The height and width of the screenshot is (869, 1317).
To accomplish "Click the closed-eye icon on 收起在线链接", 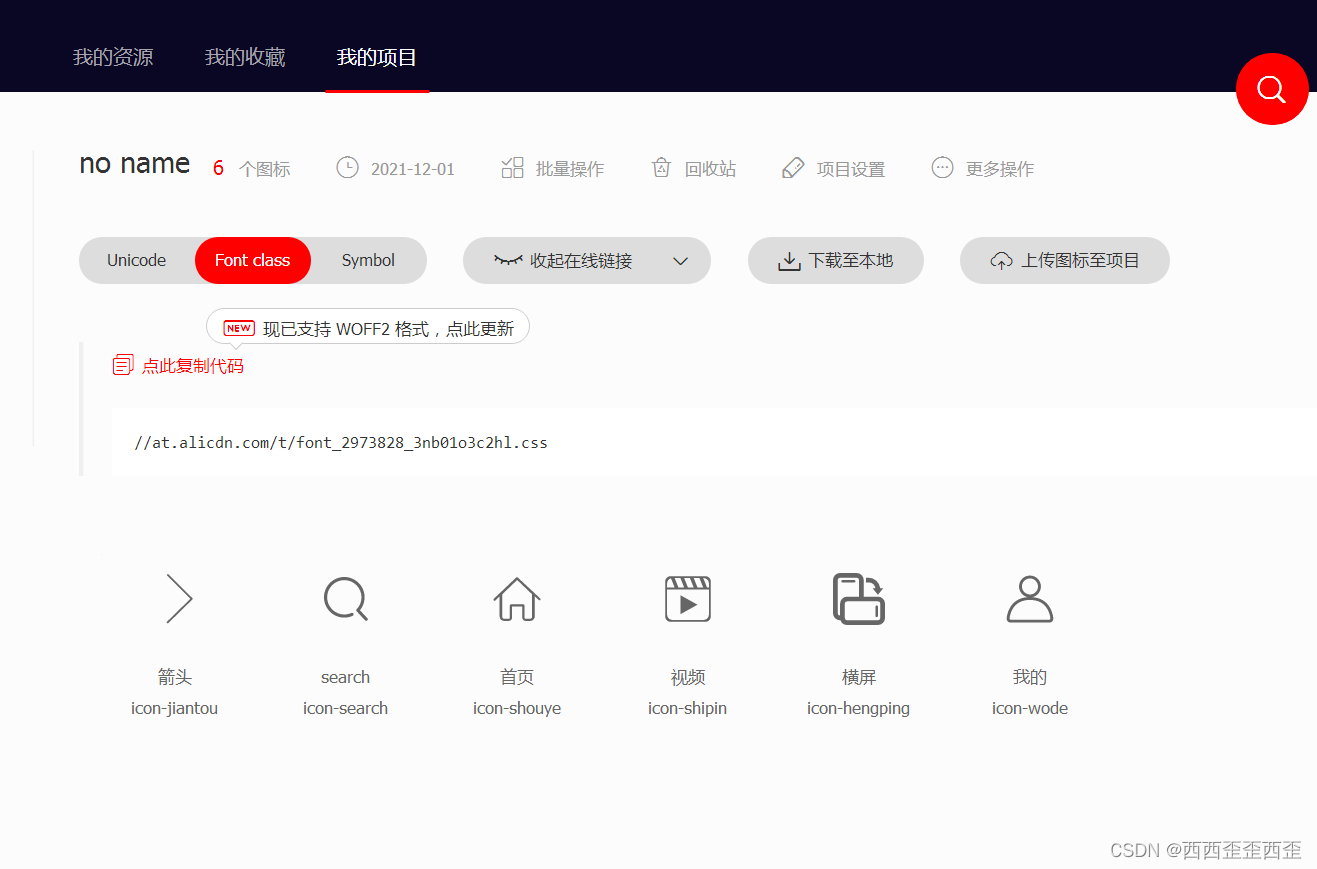I will 508,260.
